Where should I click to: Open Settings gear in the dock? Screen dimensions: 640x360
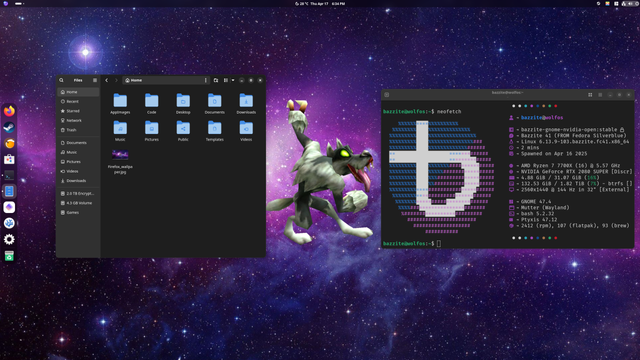[x=9, y=239]
